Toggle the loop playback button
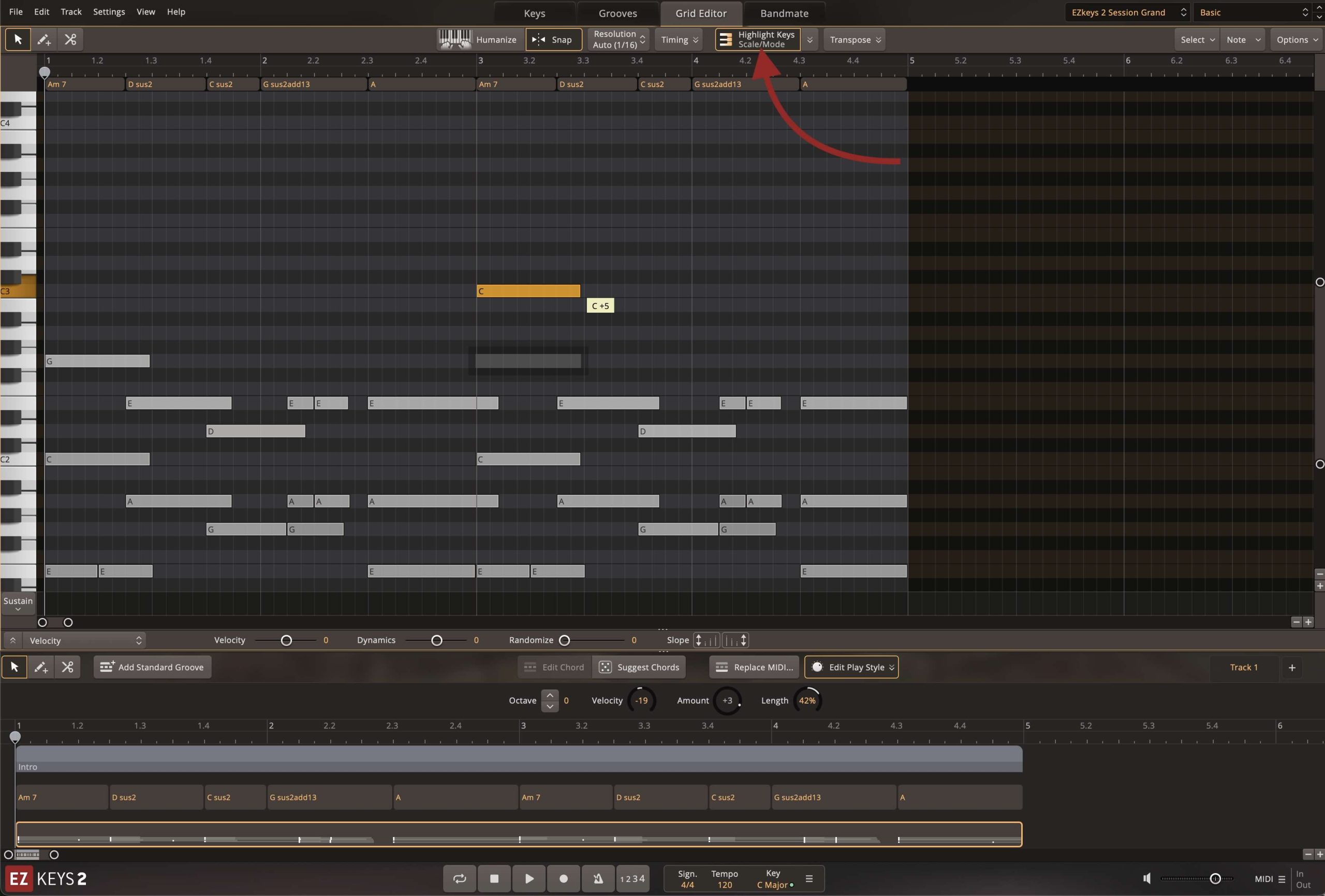The width and height of the screenshot is (1325, 896). click(460, 878)
